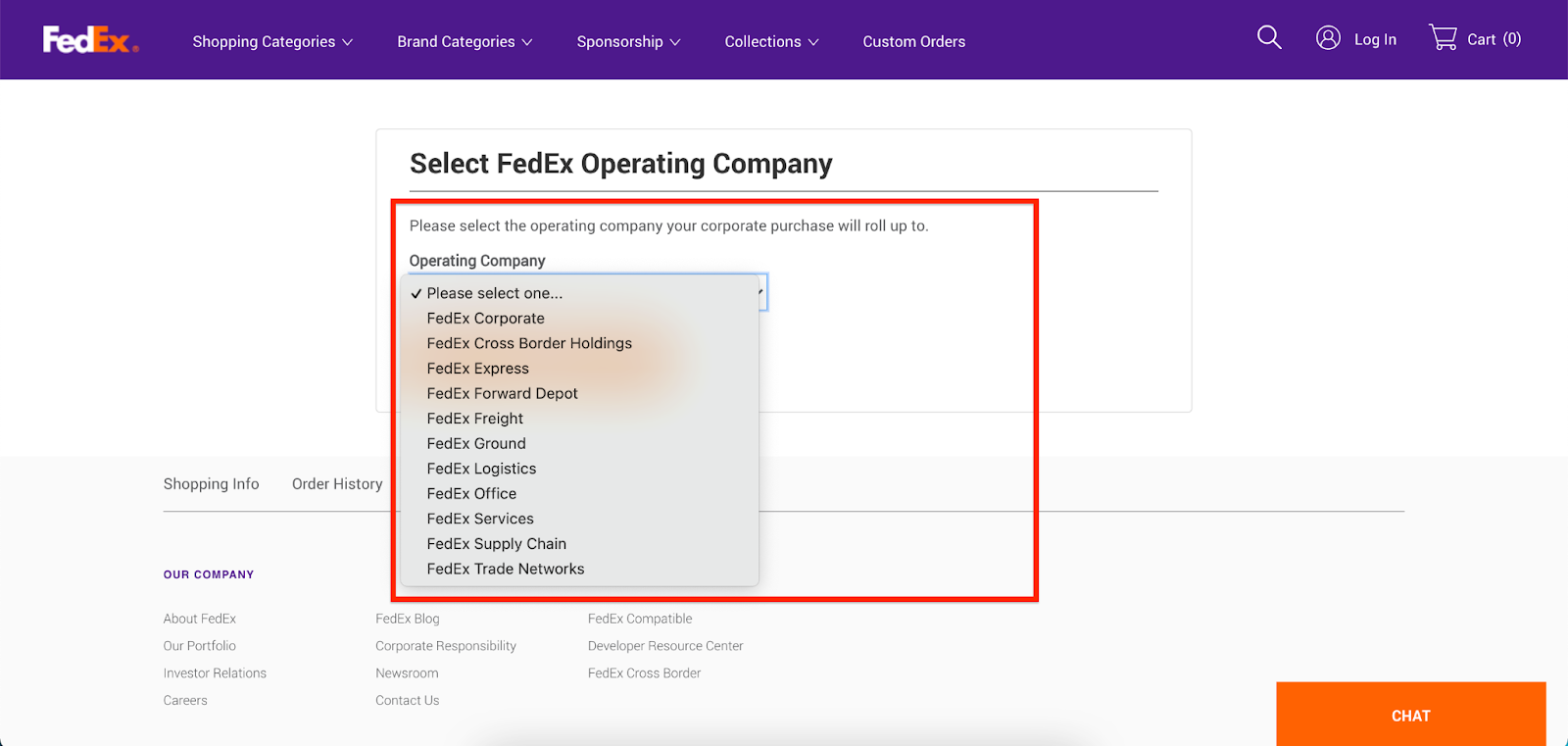Open Developer Resource Center link
This screenshot has width=1568, height=746.
click(x=665, y=646)
